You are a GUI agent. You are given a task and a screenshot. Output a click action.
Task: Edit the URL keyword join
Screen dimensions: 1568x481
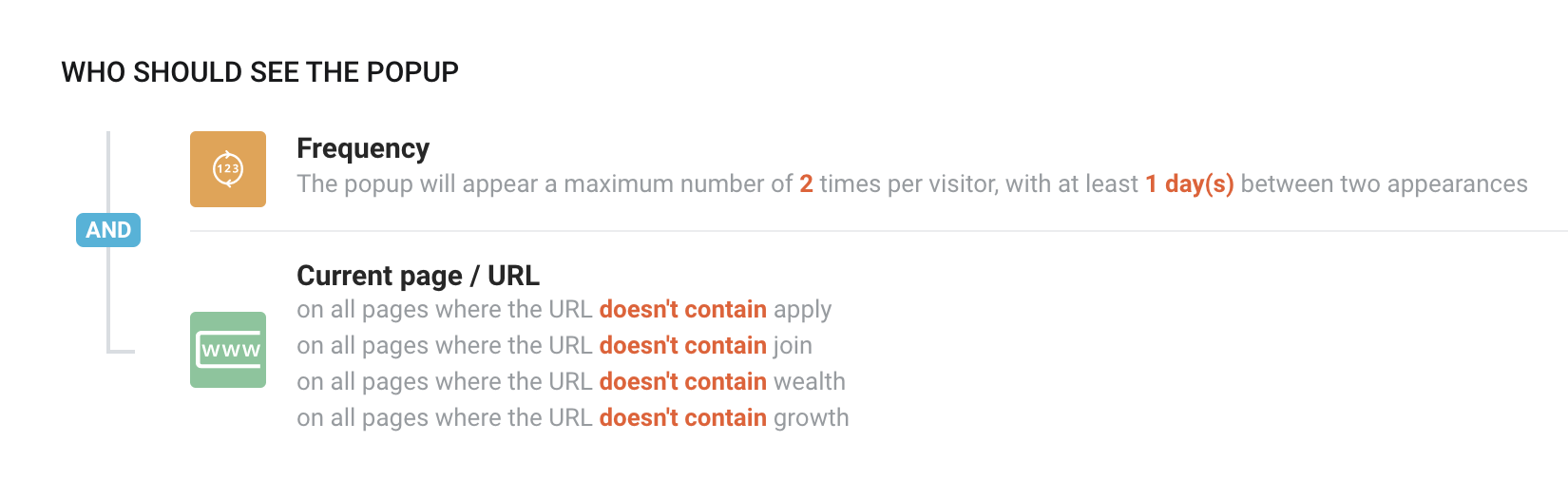pyautogui.click(x=793, y=346)
